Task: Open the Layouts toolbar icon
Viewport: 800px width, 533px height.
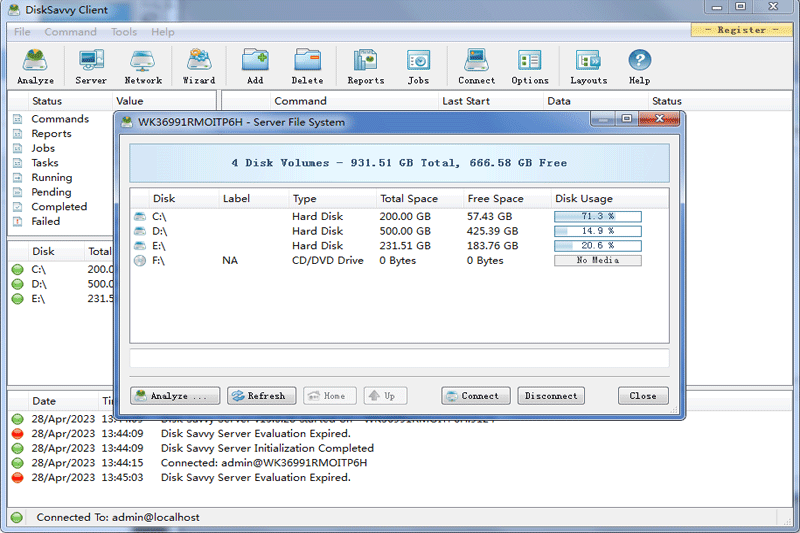Action: pyautogui.click(x=588, y=66)
